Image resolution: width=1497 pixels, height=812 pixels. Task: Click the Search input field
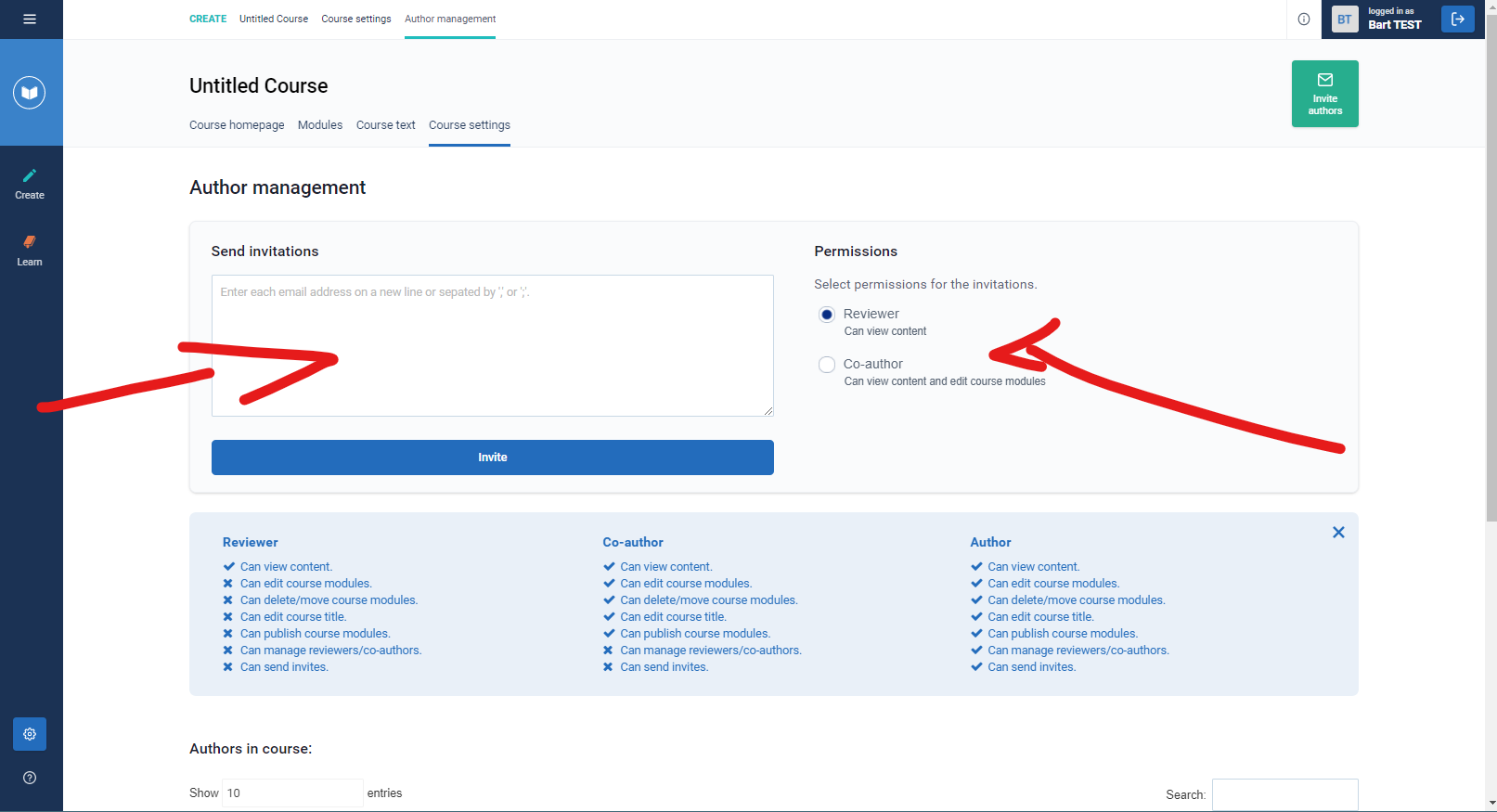tap(1285, 794)
